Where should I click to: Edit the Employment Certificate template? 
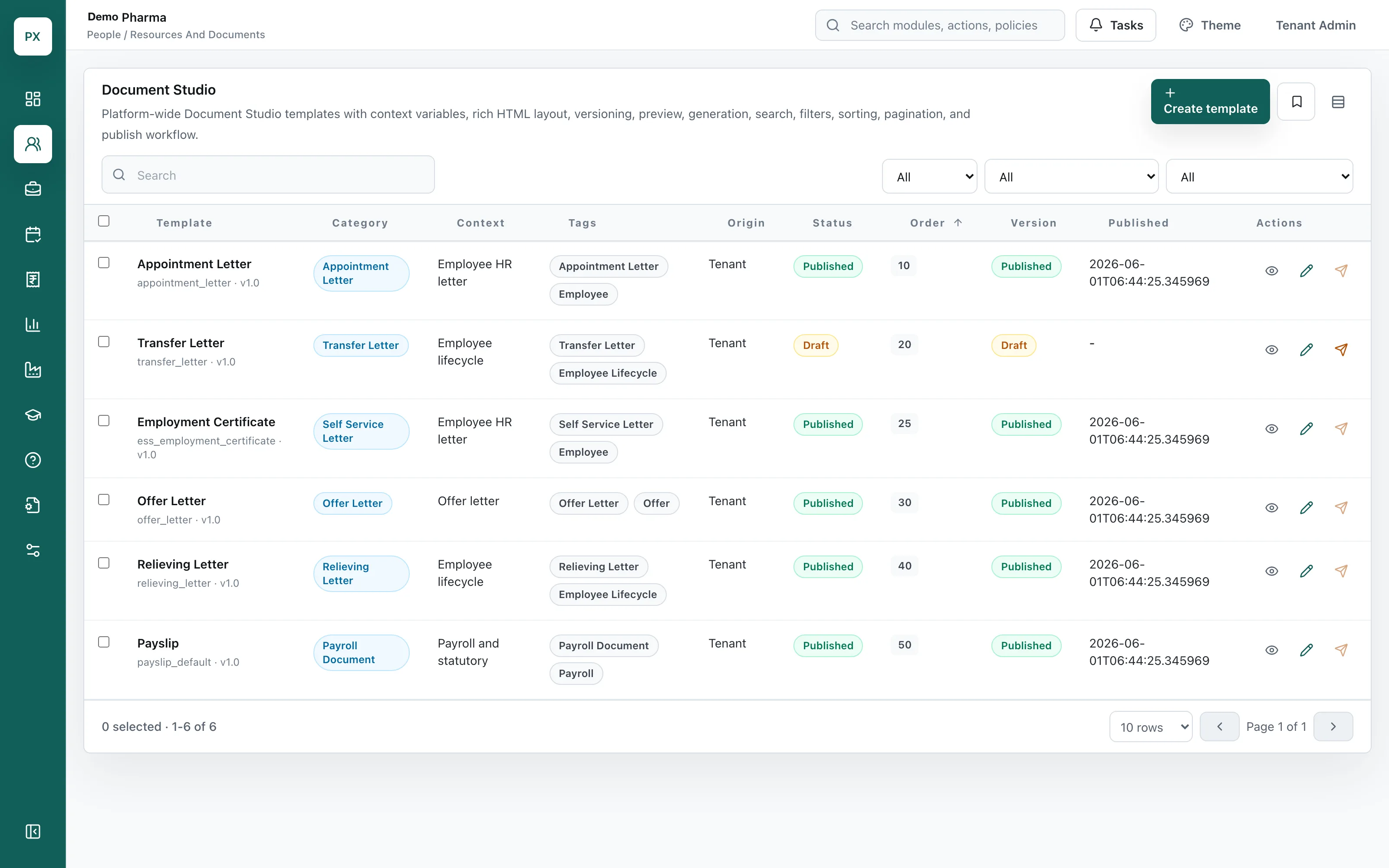coord(1307,428)
